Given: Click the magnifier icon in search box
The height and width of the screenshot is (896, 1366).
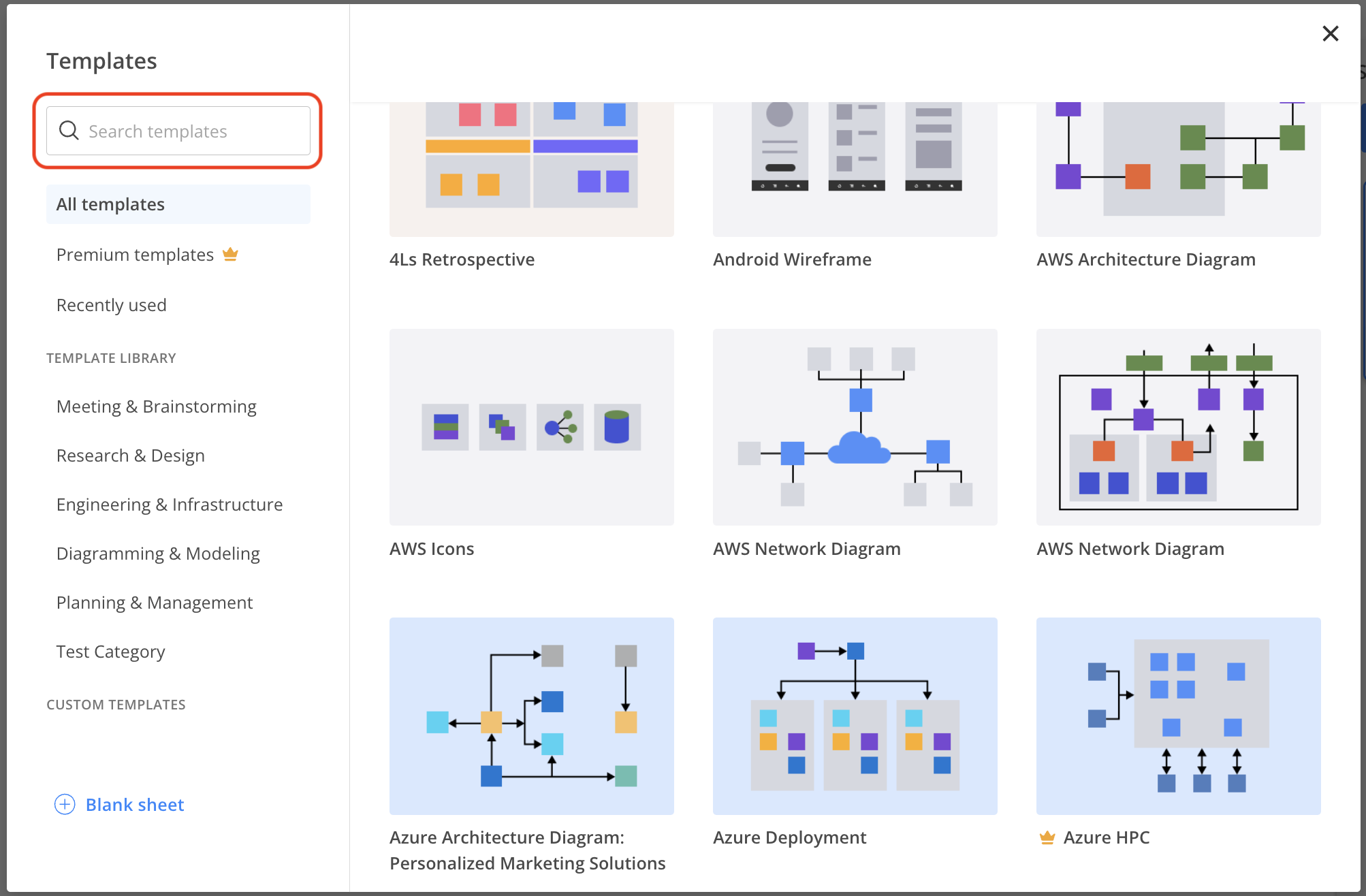Looking at the screenshot, I should pos(69,130).
